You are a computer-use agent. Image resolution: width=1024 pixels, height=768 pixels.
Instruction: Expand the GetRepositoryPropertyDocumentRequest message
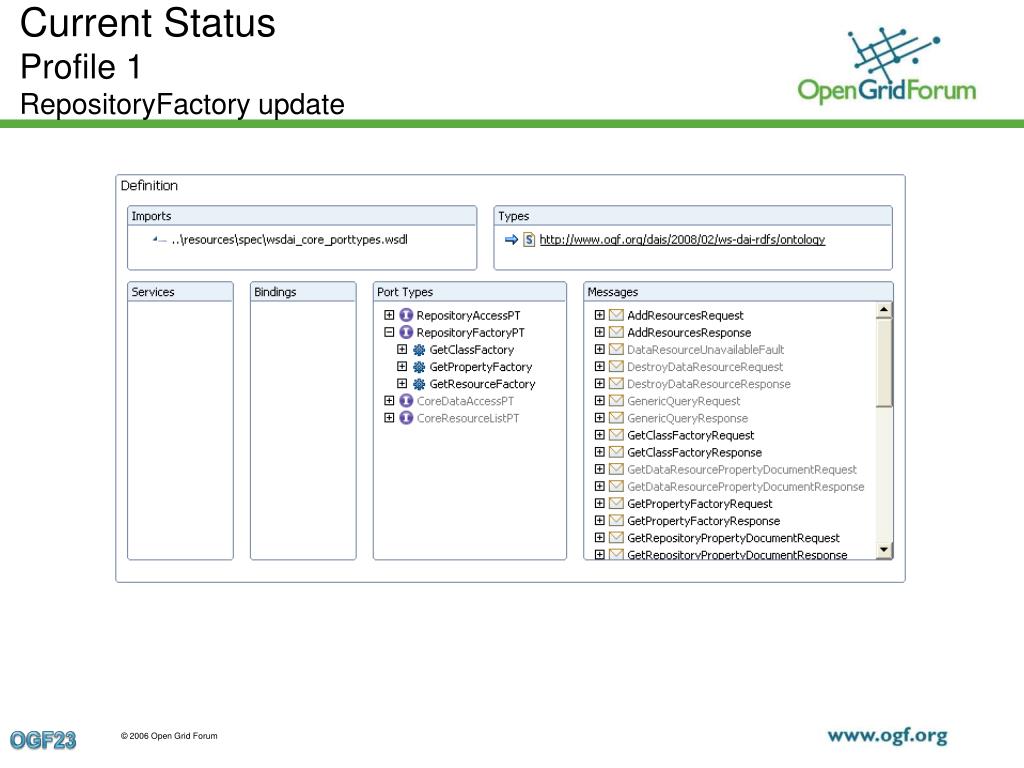click(x=600, y=537)
